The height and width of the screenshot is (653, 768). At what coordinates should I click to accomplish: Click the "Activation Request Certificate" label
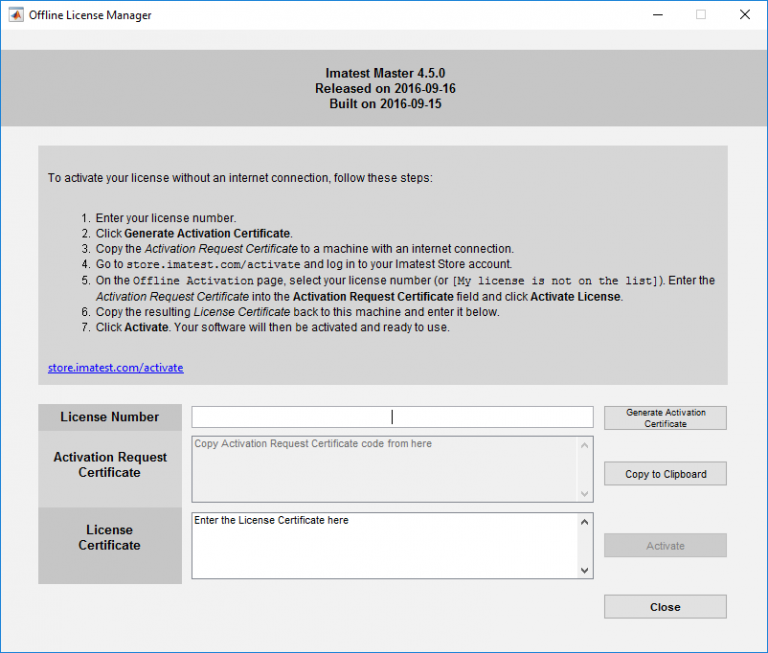click(110, 464)
